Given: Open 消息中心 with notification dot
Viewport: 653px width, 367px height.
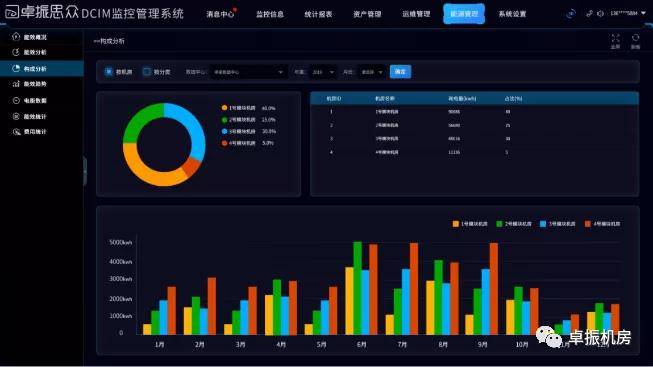Looking at the screenshot, I should pyautogui.click(x=220, y=14).
